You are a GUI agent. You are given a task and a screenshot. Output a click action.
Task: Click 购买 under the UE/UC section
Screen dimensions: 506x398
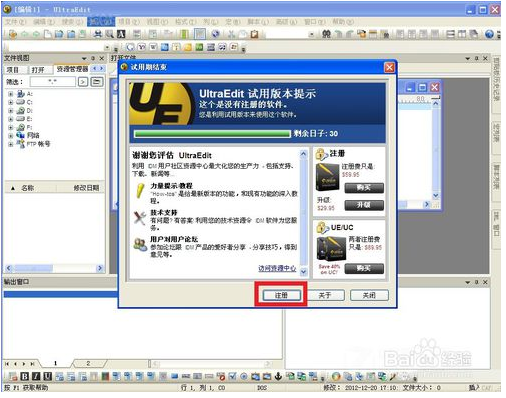click(364, 268)
